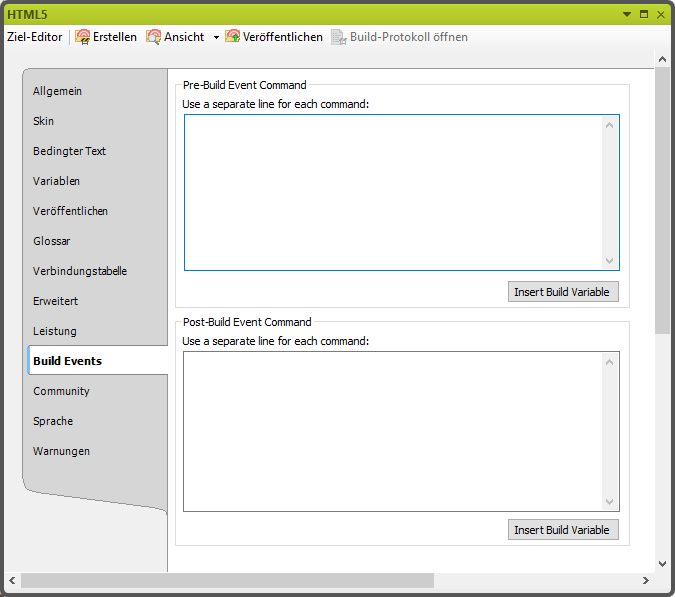Click the horizontal scrollbar right arrow
Image resolution: width=675 pixels, height=597 pixels.
(646, 580)
